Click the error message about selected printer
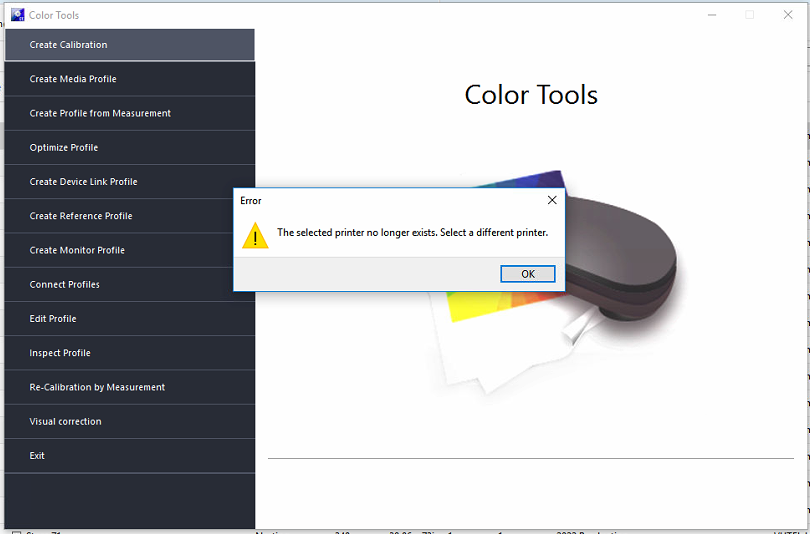Image resolution: width=810 pixels, height=534 pixels. [x=412, y=233]
